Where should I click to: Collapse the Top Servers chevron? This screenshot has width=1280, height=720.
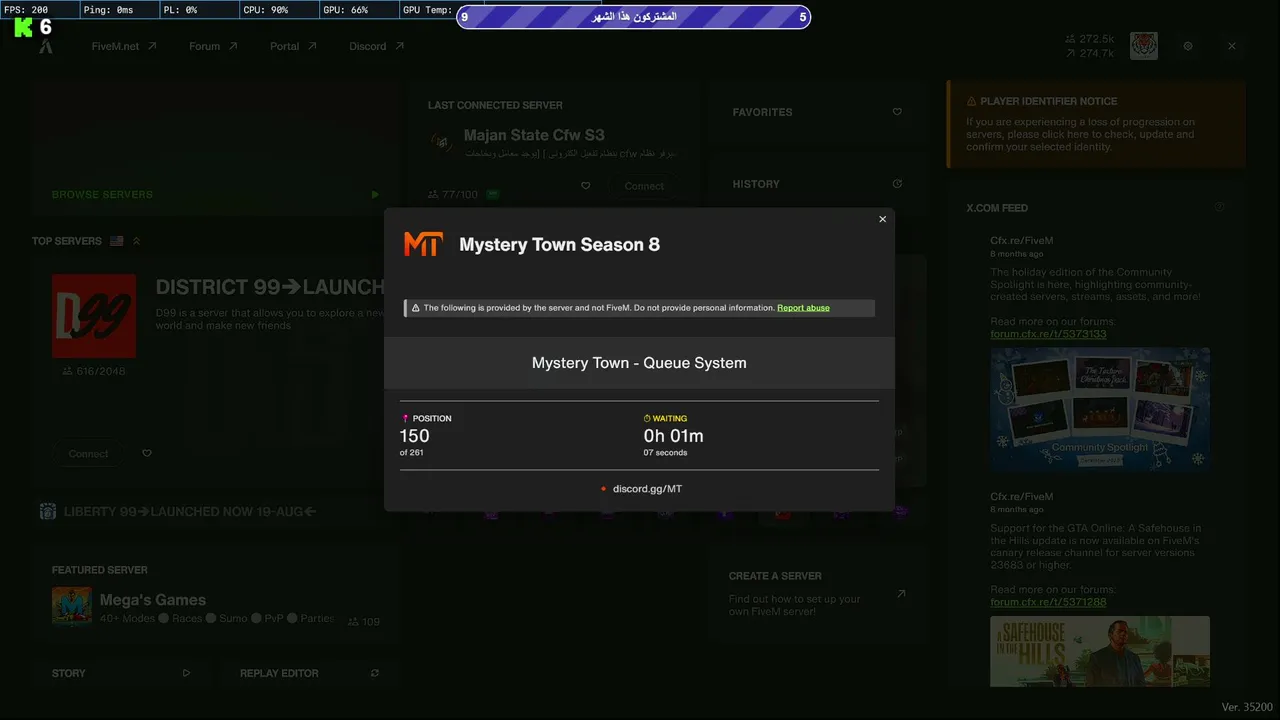click(136, 241)
